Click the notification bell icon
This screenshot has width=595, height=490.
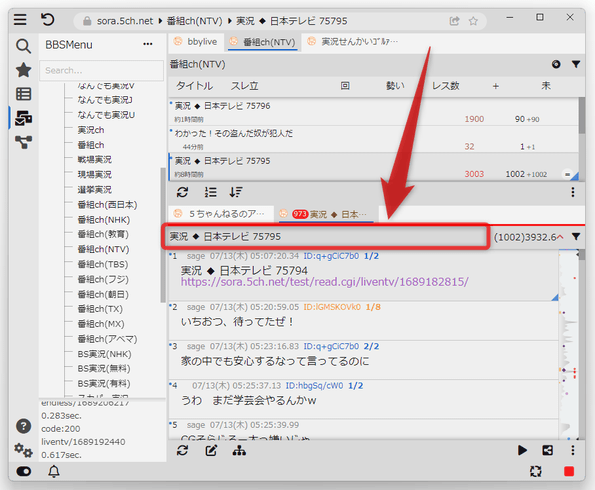pos(54,471)
